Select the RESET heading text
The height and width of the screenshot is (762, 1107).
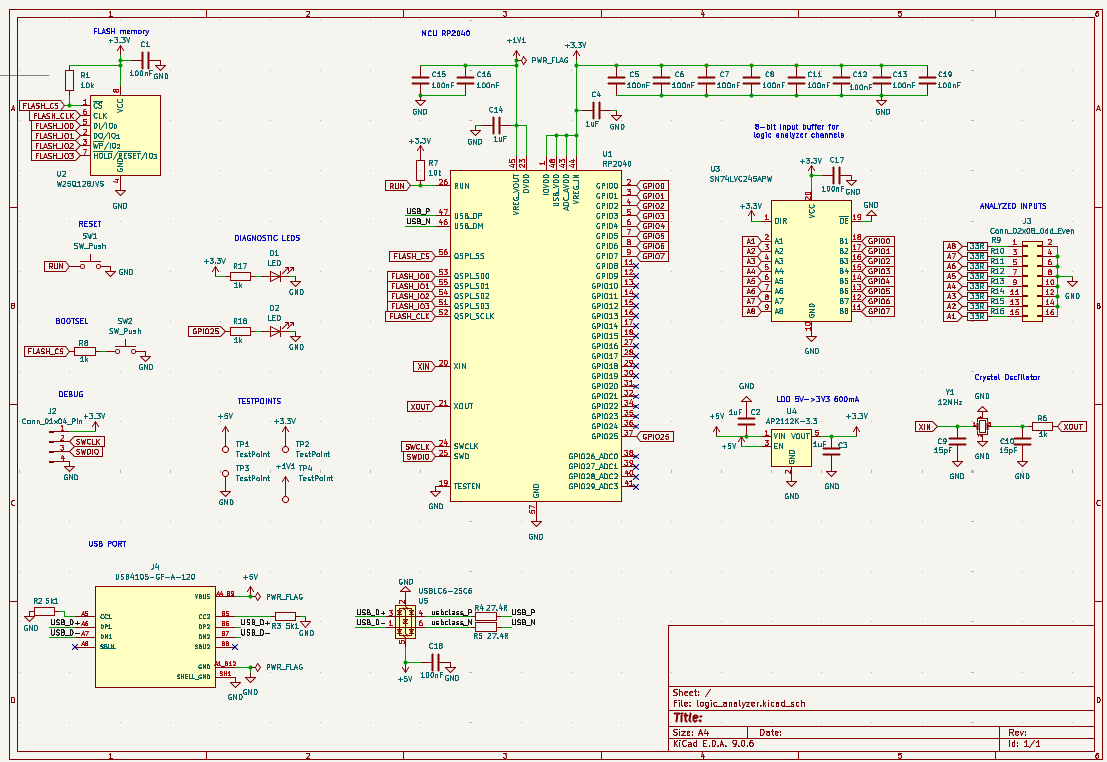[90, 224]
